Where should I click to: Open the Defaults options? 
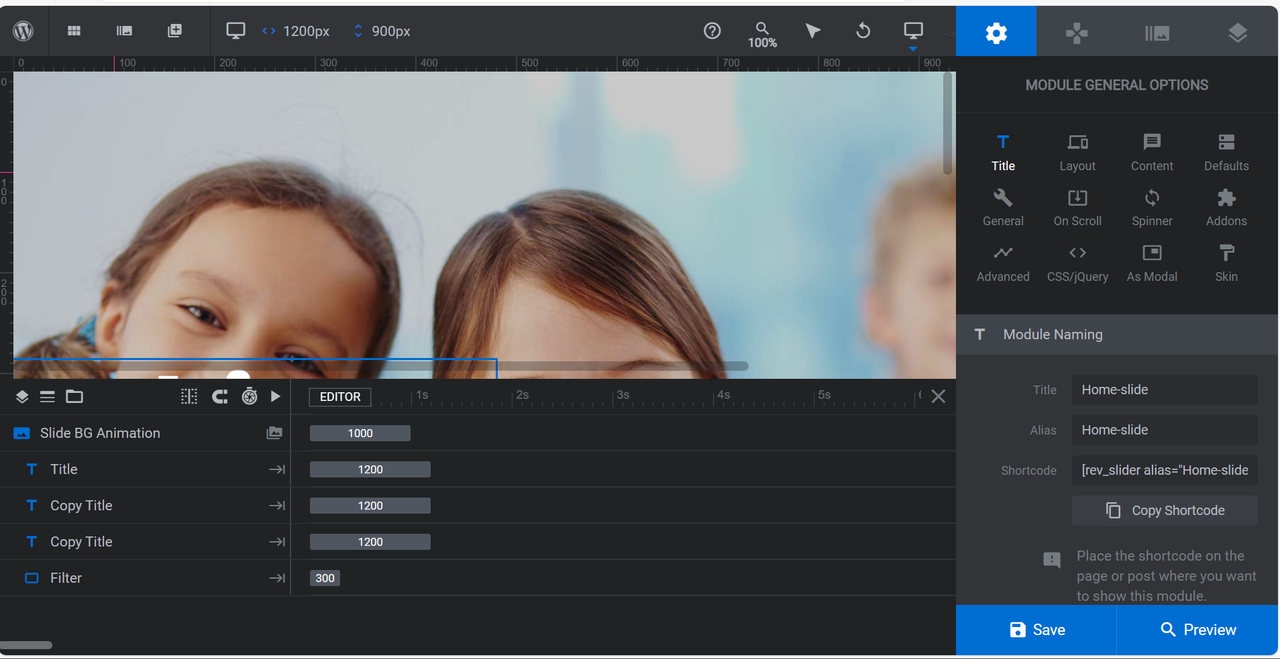click(x=1226, y=152)
